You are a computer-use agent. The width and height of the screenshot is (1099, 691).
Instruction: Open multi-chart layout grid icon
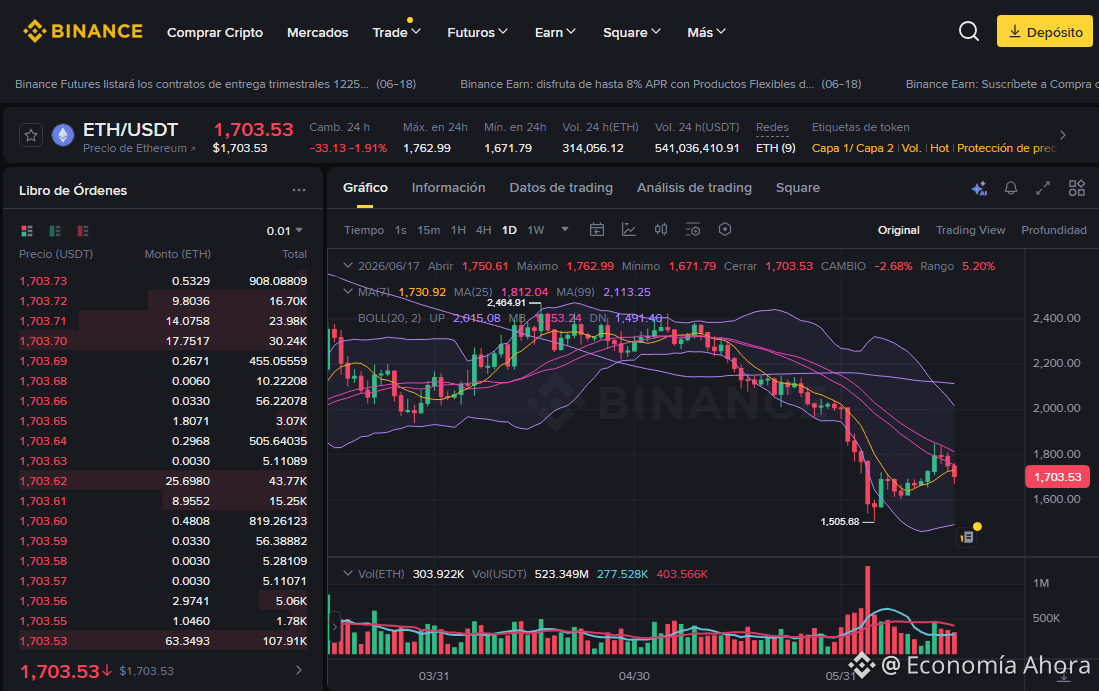click(1077, 188)
